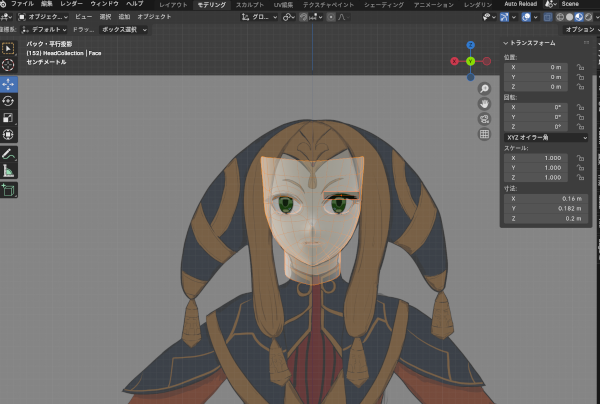Select the Annotate pencil tool
600x404 pixels.
8,153
